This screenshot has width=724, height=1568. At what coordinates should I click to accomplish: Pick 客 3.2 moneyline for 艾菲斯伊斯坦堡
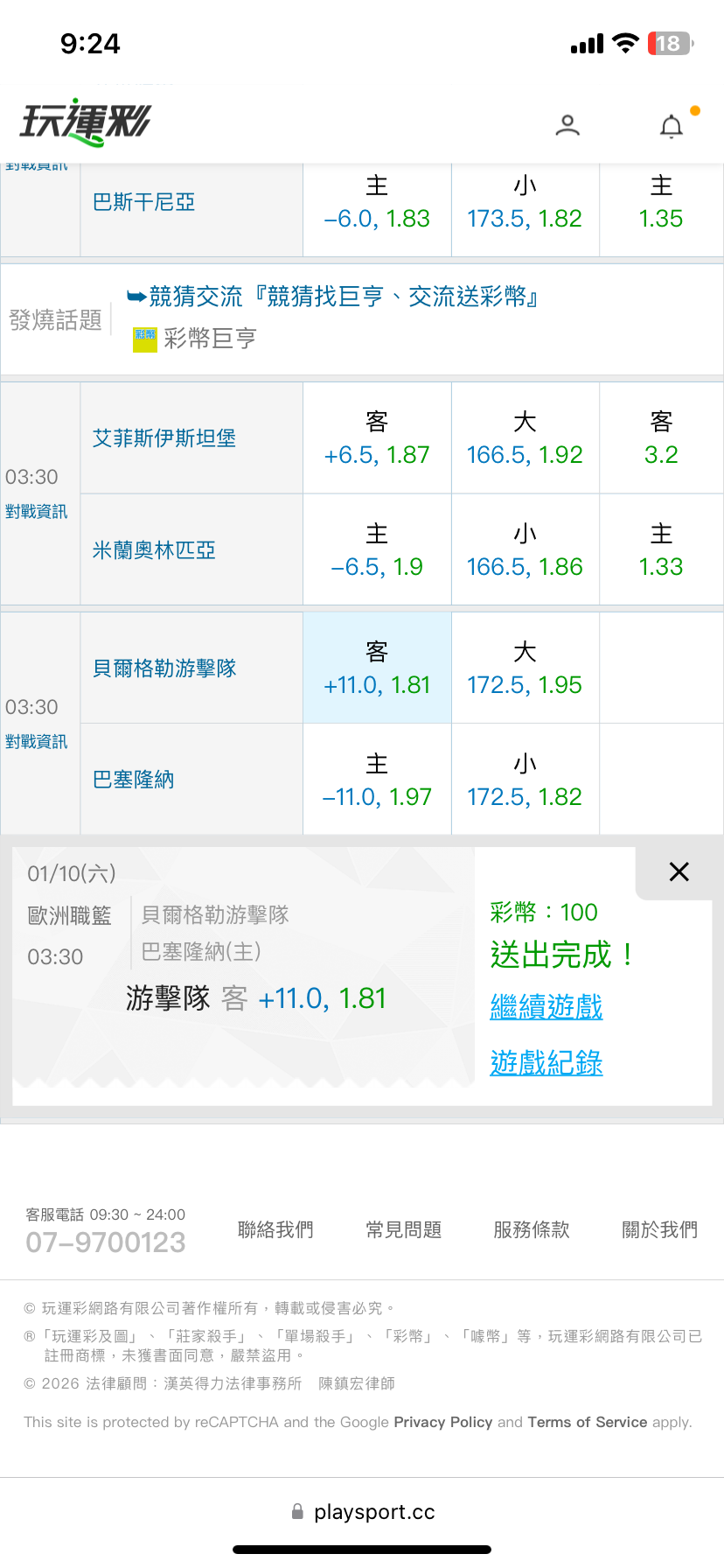click(661, 438)
